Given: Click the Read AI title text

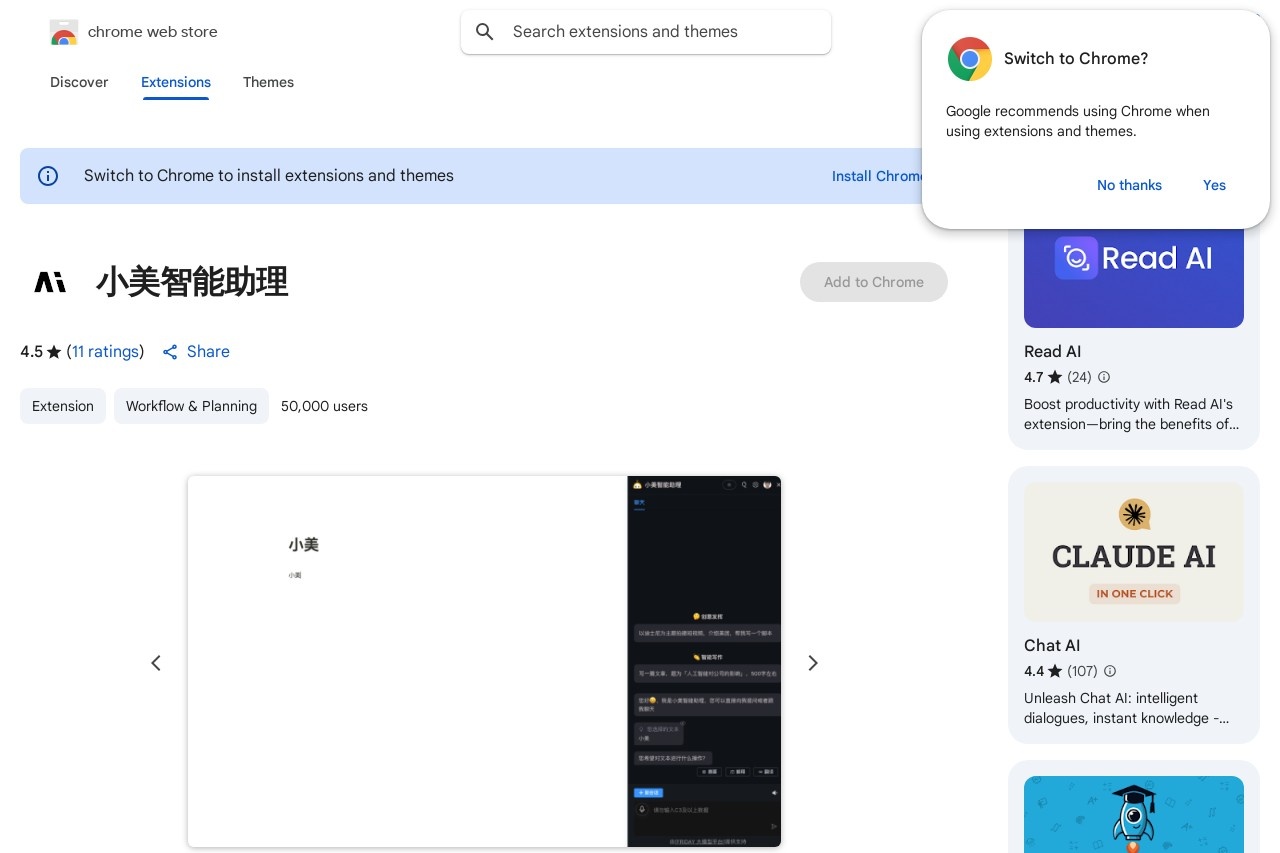Looking at the screenshot, I should coord(1052,352).
